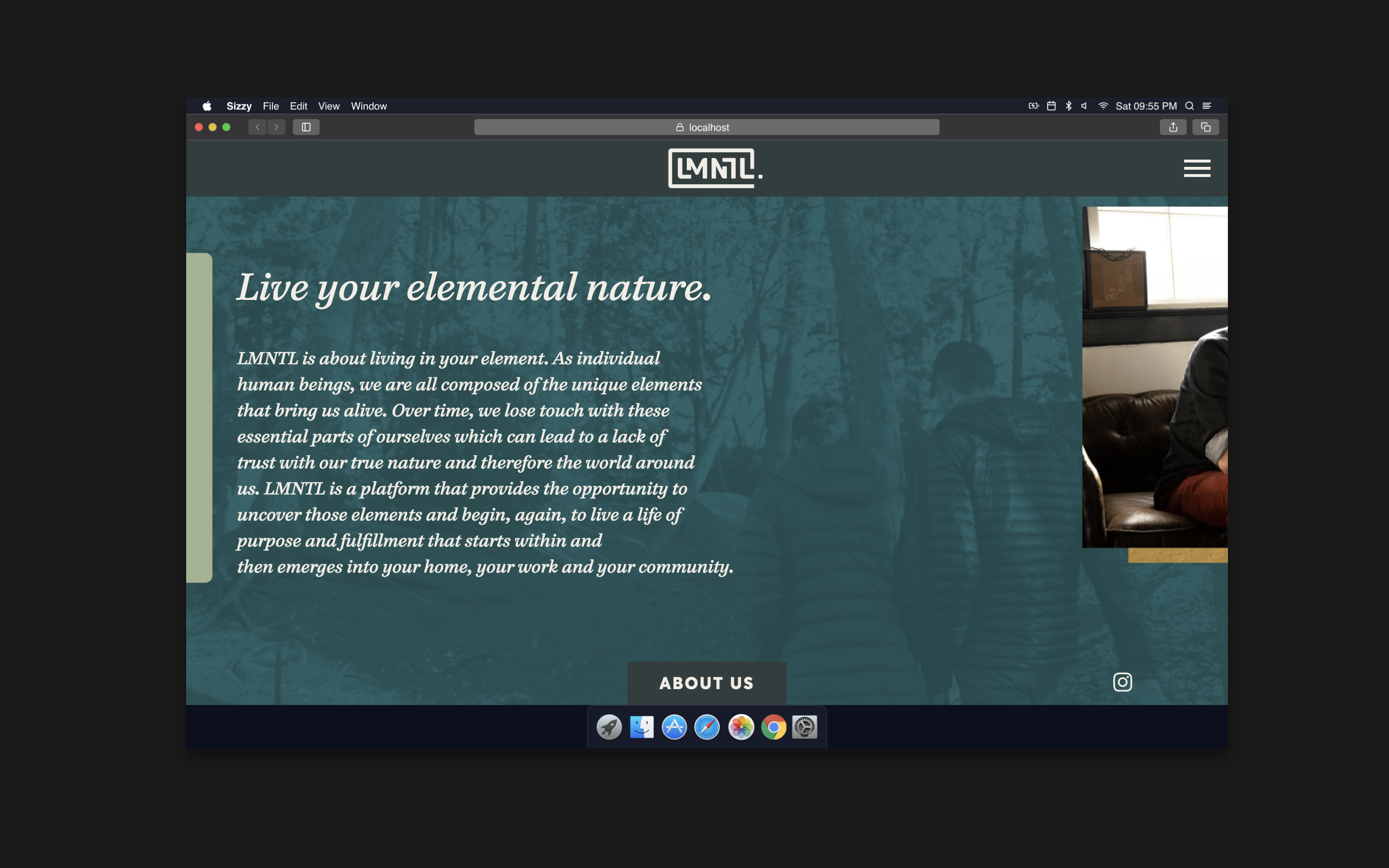Go back with the browser back arrow
1389x868 pixels.
[258, 127]
